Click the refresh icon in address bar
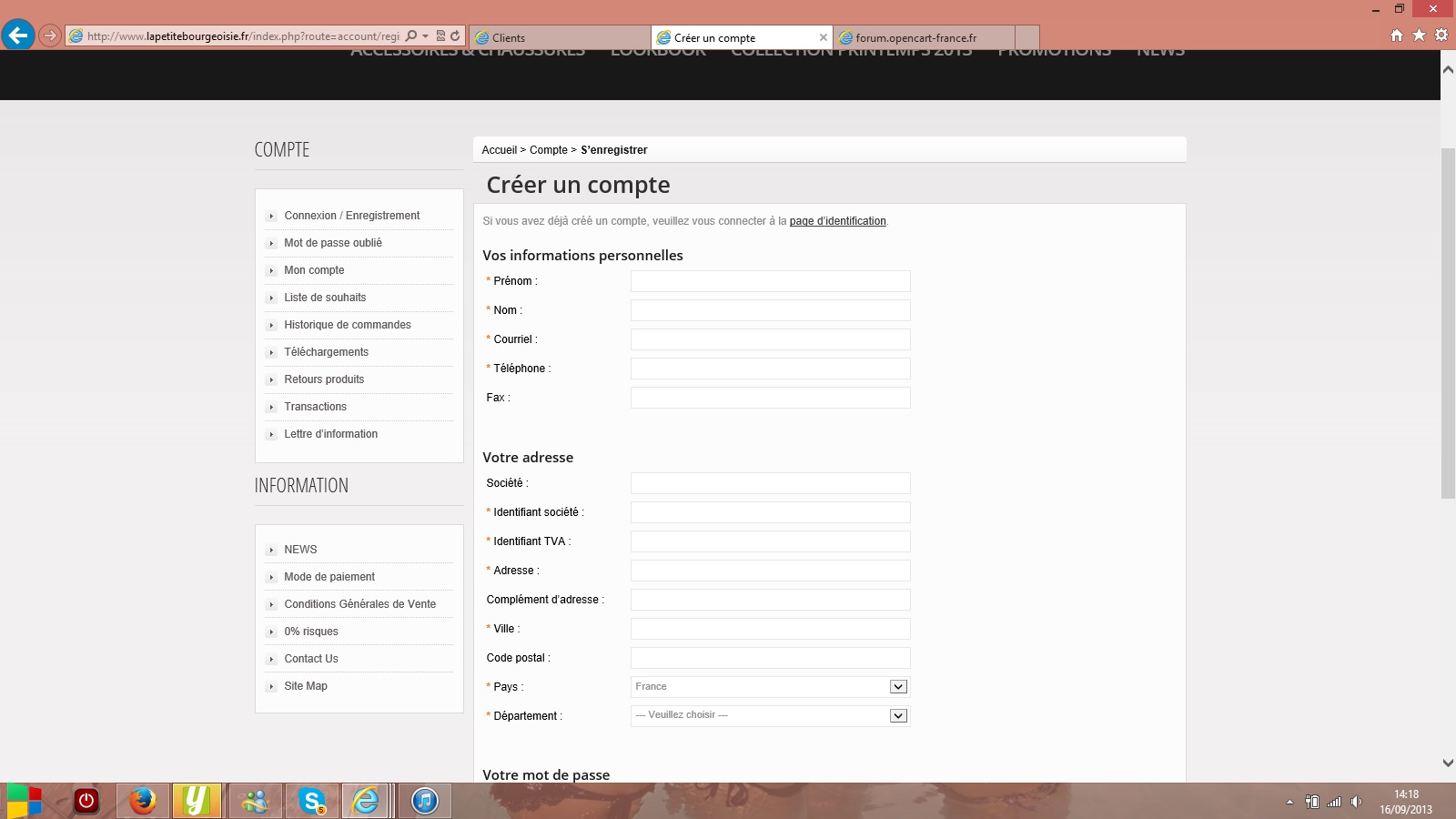The width and height of the screenshot is (1456, 819). 455,36
